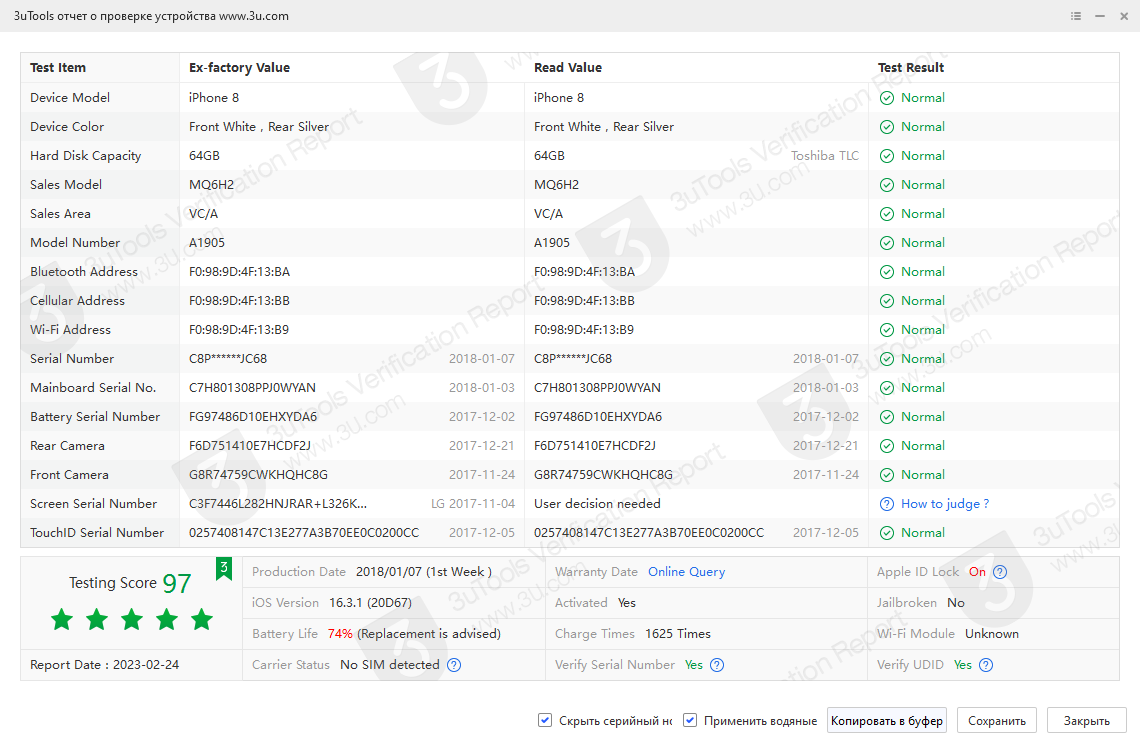Click help icon beside Verify UDID
1140x749 pixels.
coord(986,665)
